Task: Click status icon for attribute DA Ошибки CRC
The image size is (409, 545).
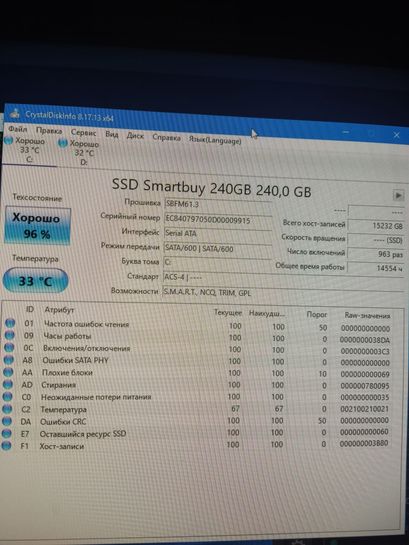Action: [x=7, y=421]
